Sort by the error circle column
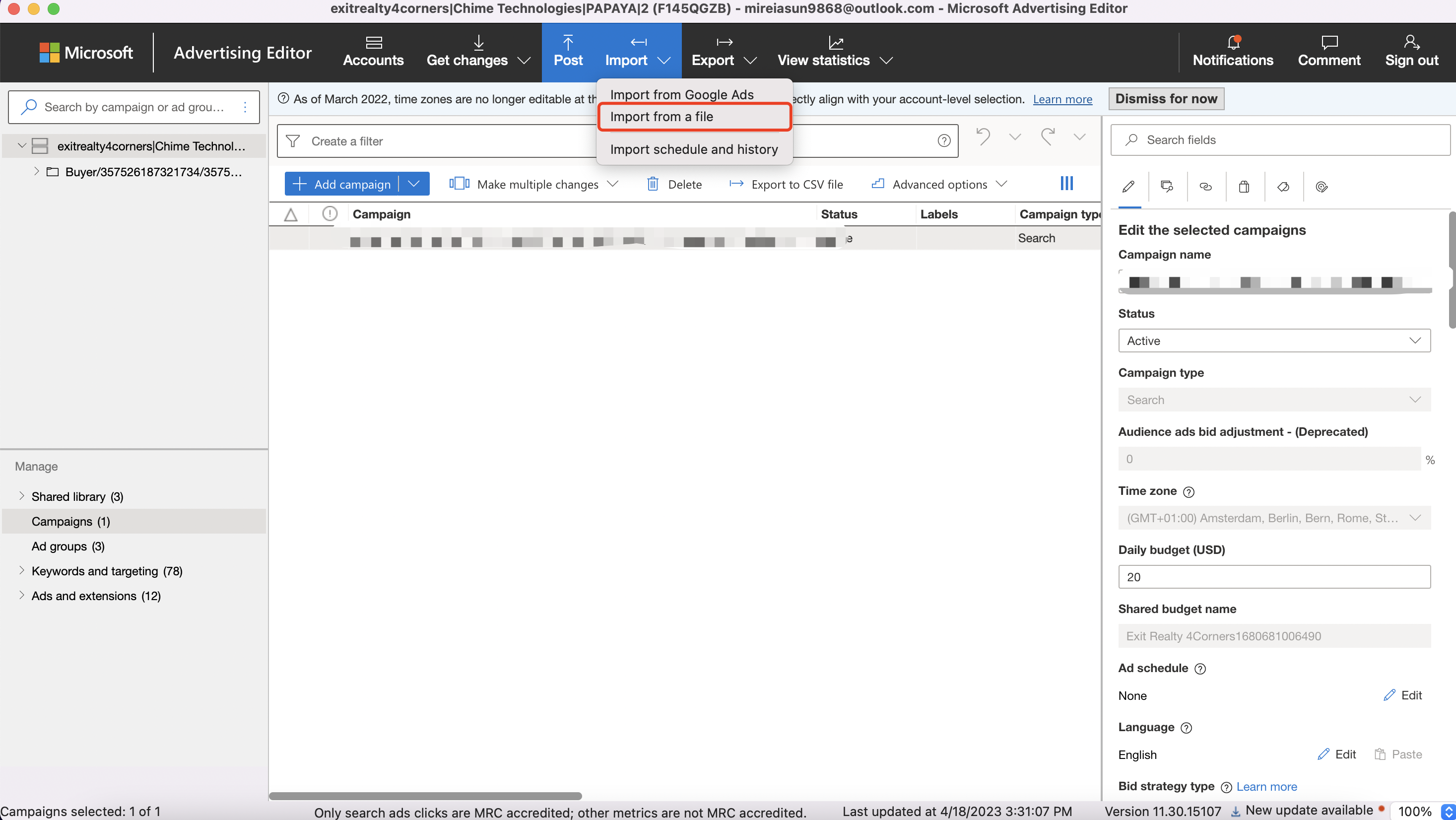 (x=330, y=214)
